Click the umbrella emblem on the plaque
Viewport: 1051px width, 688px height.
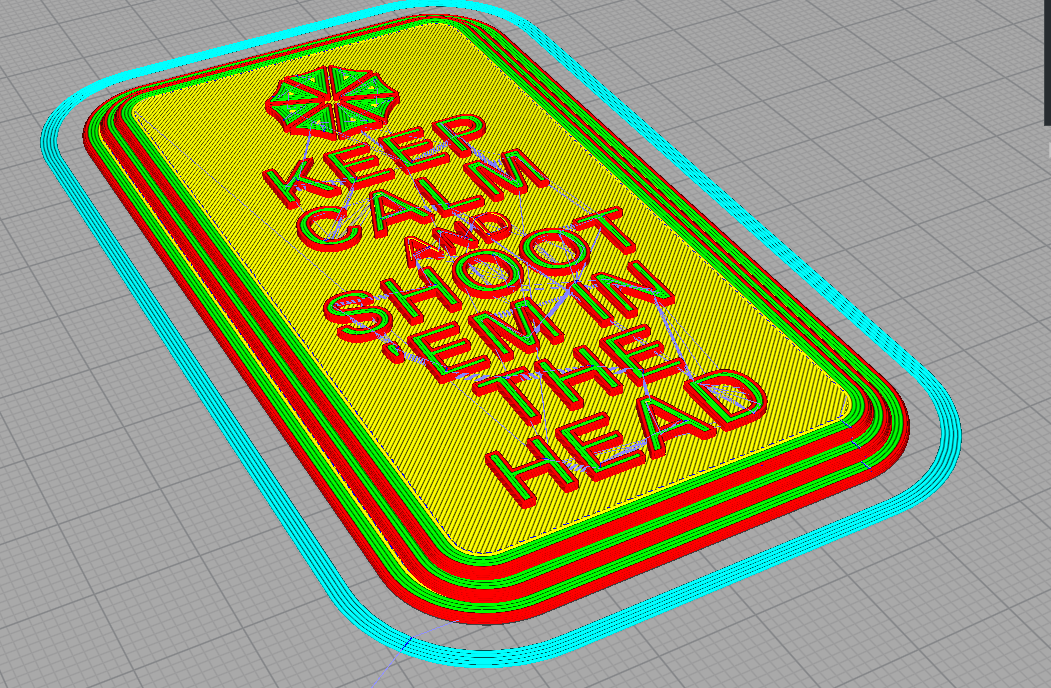pos(332,101)
